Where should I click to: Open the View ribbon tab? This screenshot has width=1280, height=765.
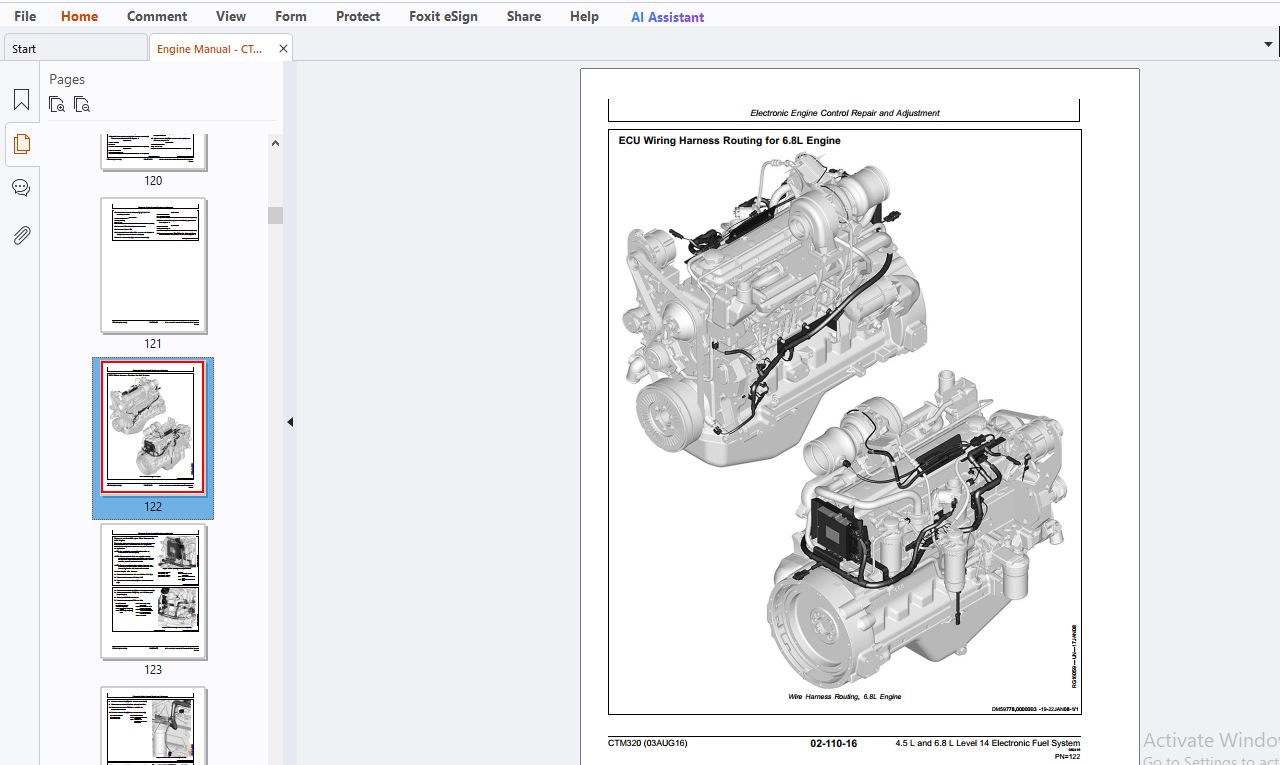pos(231,16)
